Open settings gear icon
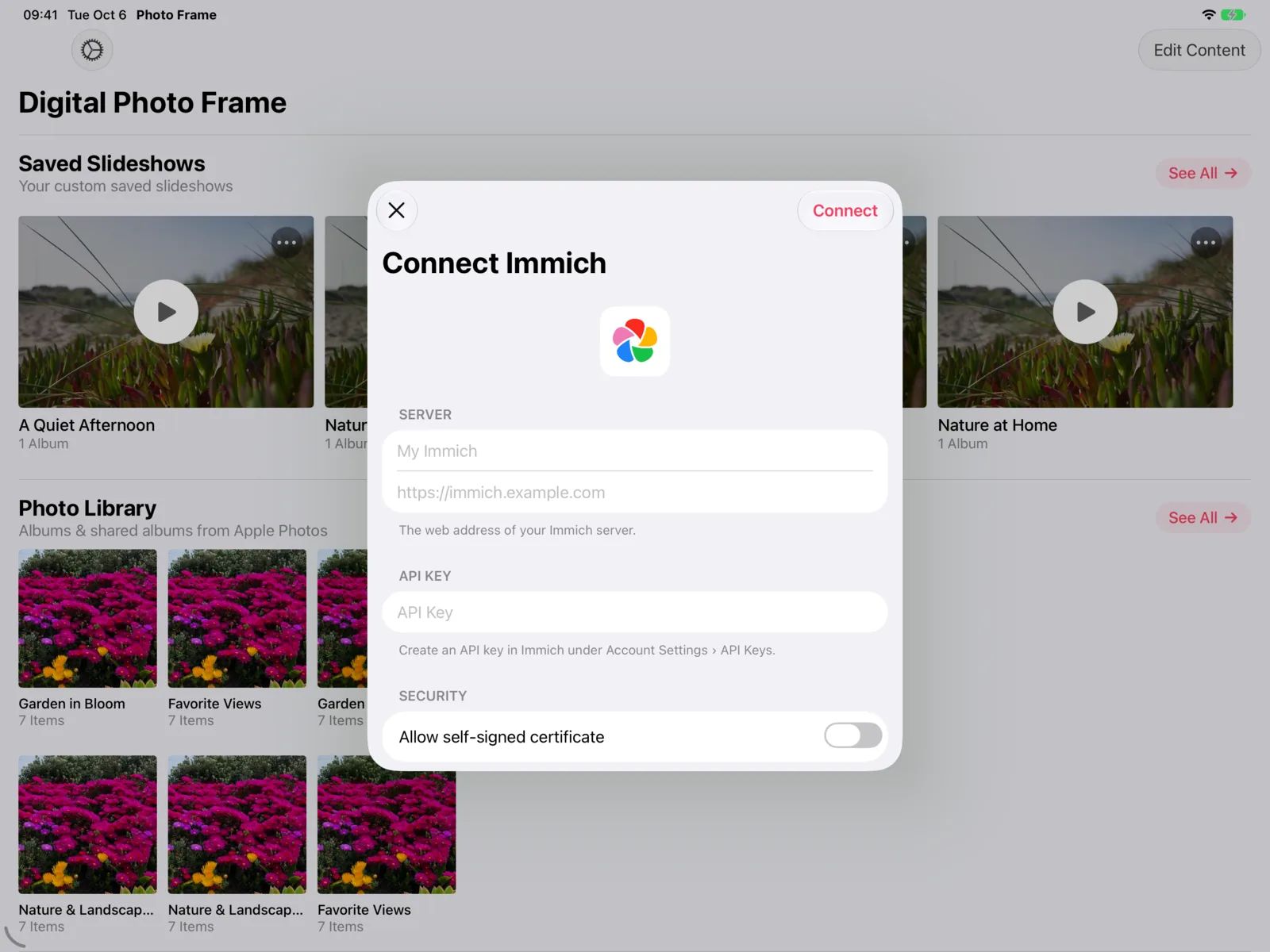1270x952 pixels. coord(92,50)
